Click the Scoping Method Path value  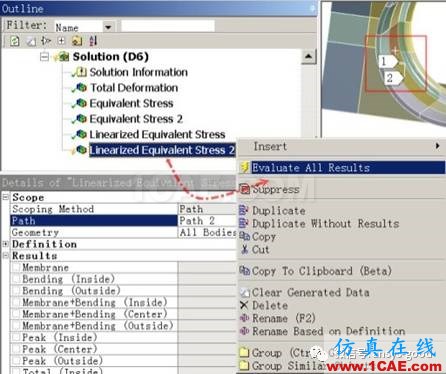tap(207, 209)
